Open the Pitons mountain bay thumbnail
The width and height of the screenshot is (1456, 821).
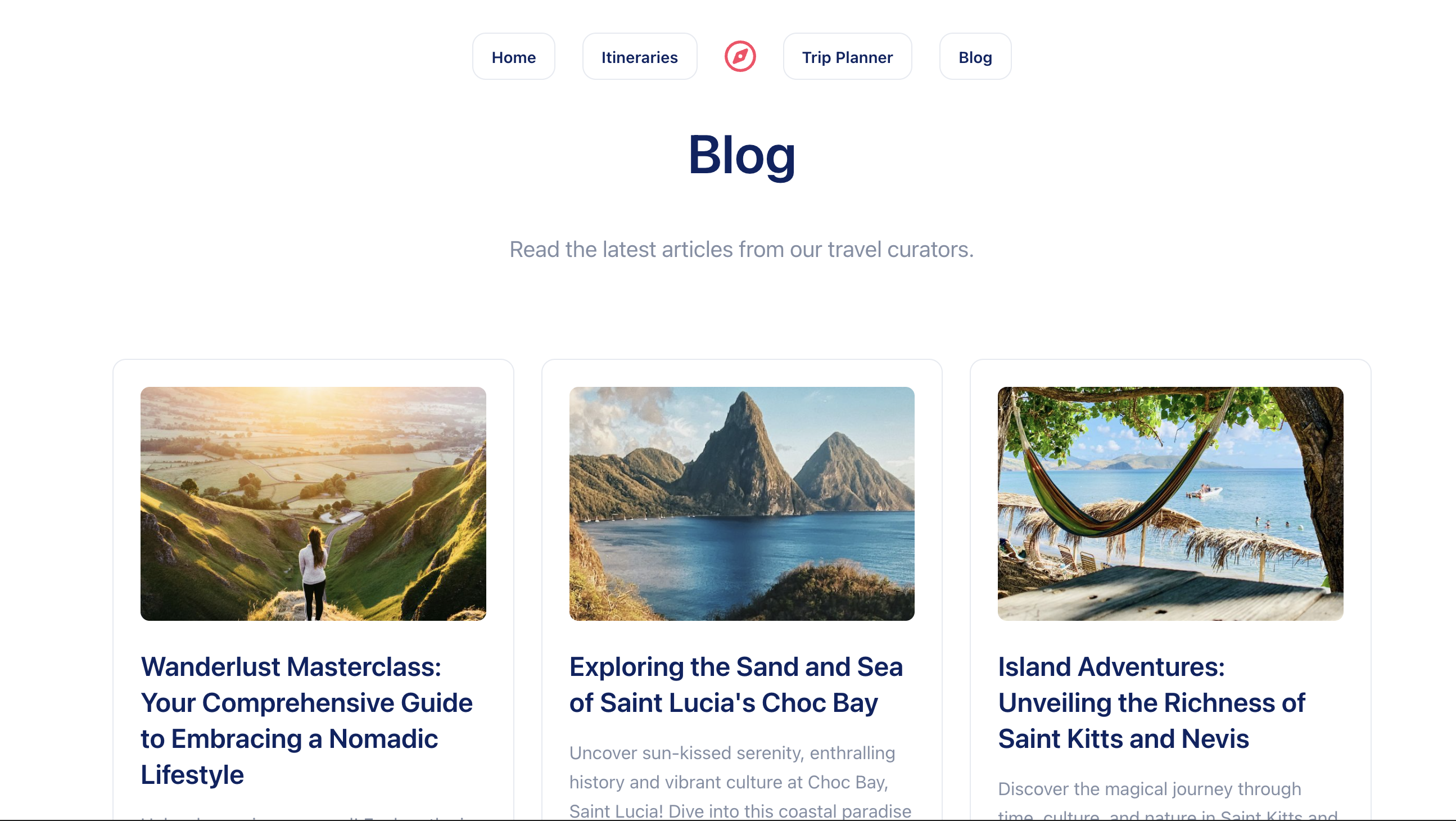(x=741, y=503)
